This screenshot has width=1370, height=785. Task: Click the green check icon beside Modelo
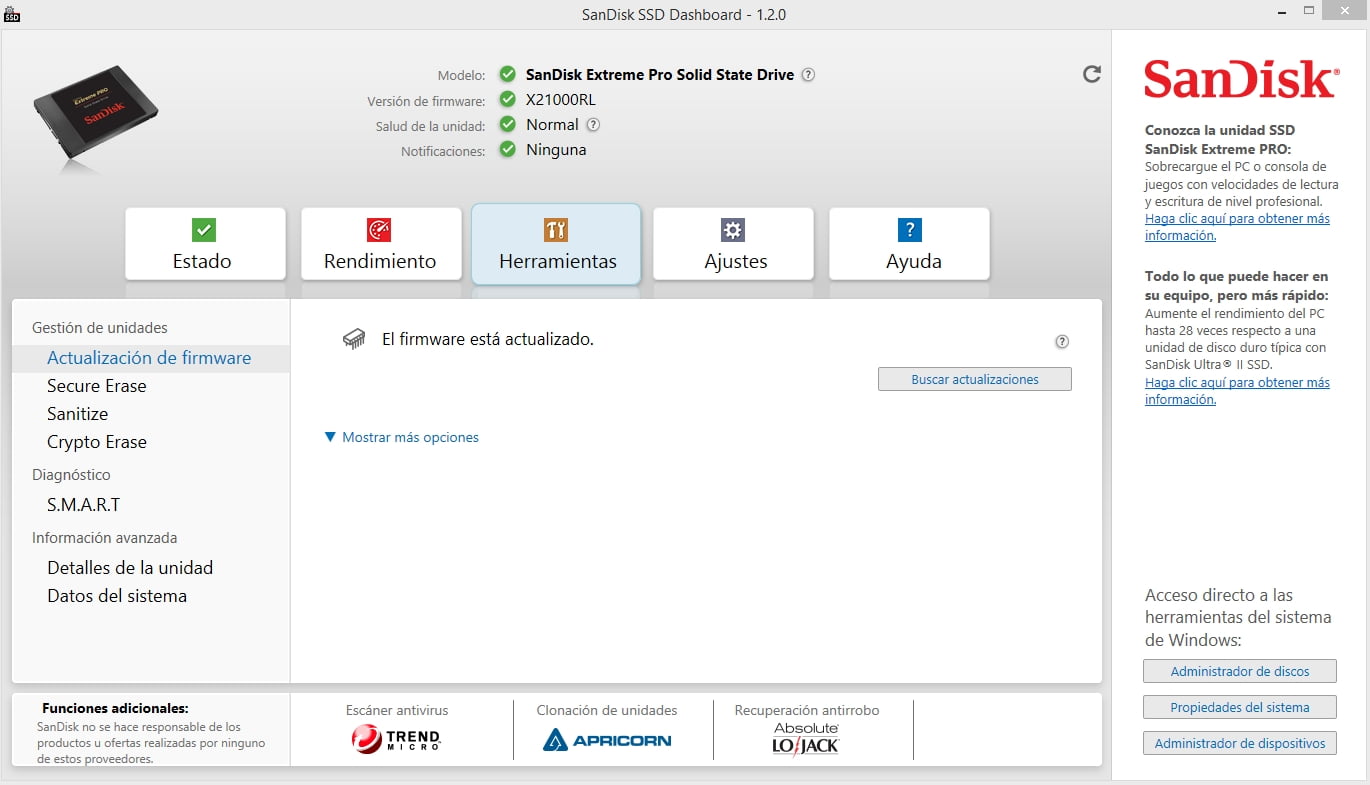click(508, 75)
